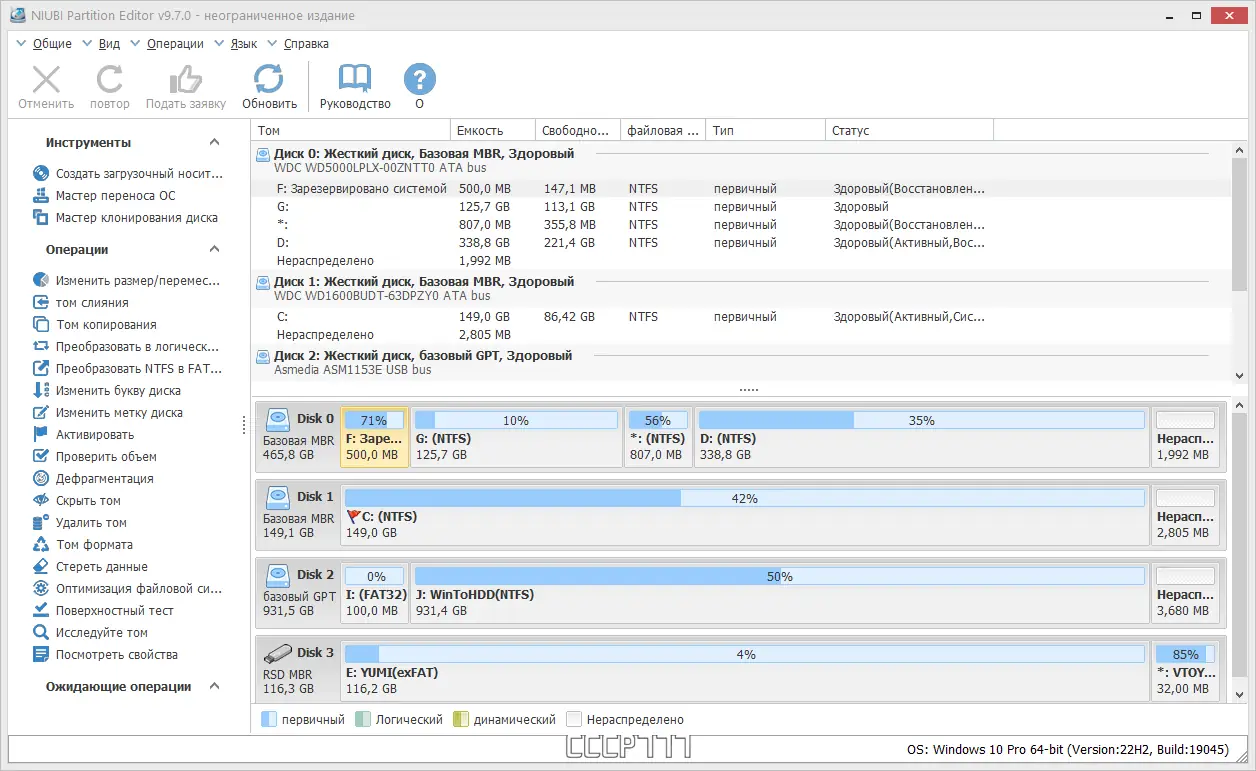This screenshot has height=771, width=1256.
Task: Select D: (NTFS) partition block on Disk 0
Action: click(921, 436)
